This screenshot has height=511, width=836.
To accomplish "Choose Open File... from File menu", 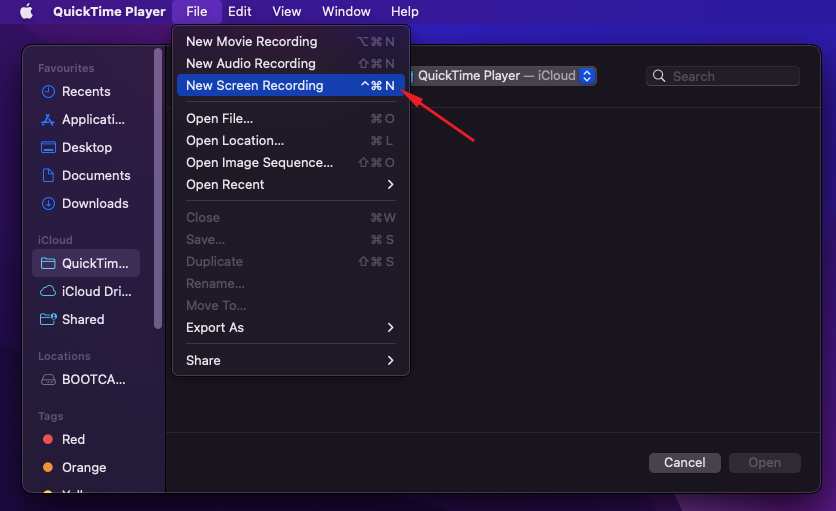I will pyautogui.click(x=291, y=118).
